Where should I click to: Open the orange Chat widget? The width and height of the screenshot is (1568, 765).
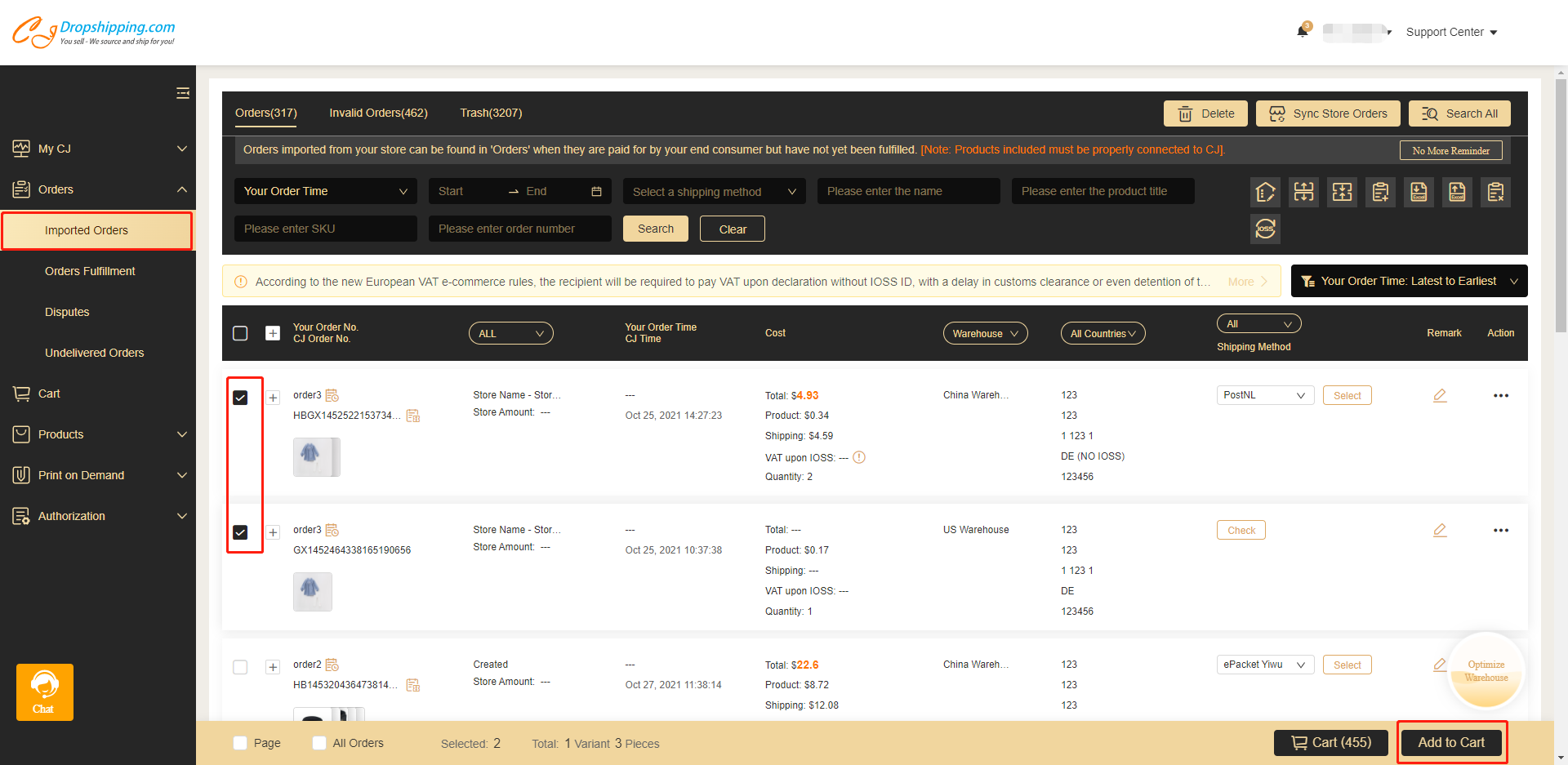point(45,692)
